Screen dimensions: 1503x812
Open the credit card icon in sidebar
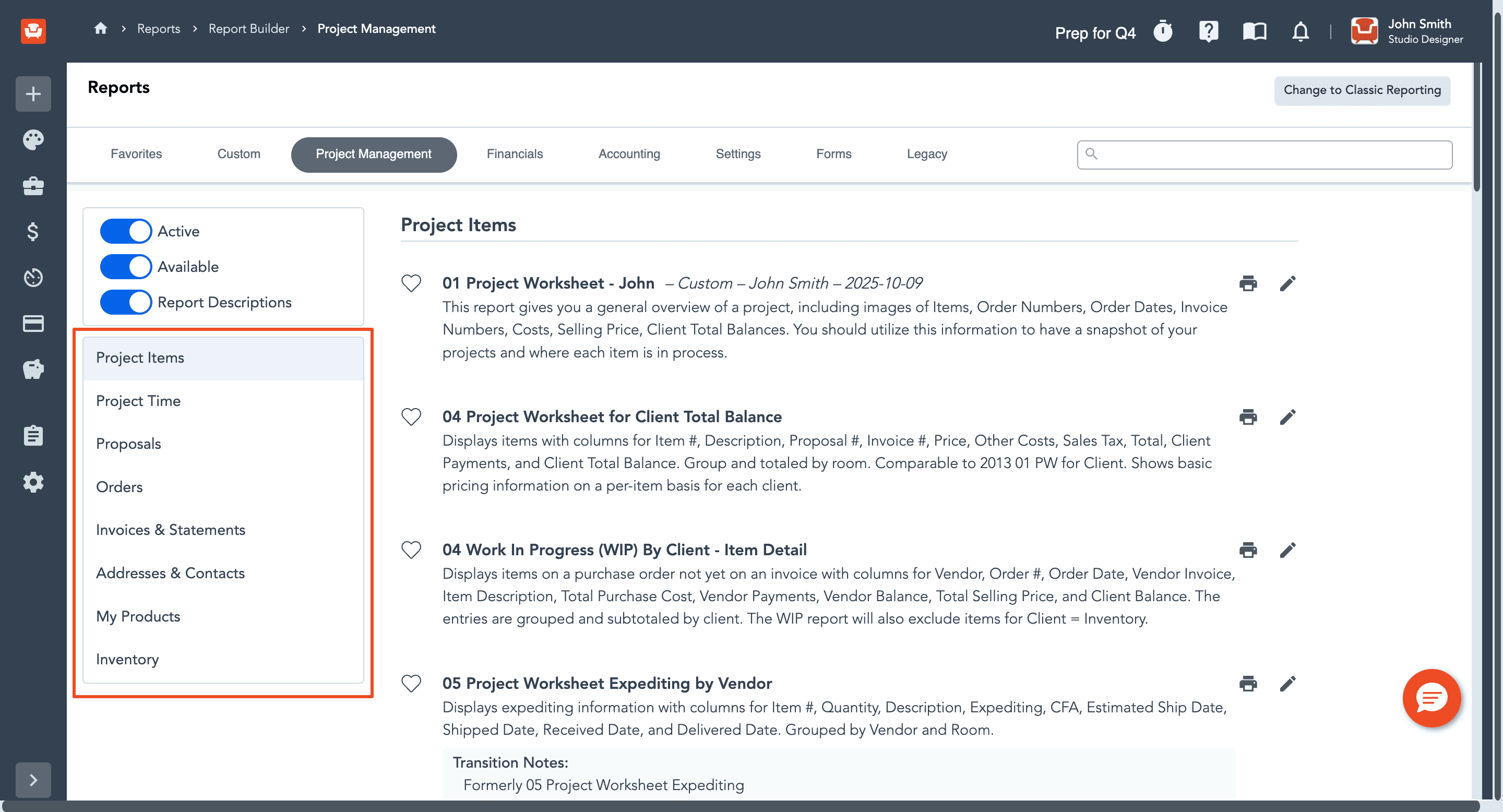tap(33, 323)
